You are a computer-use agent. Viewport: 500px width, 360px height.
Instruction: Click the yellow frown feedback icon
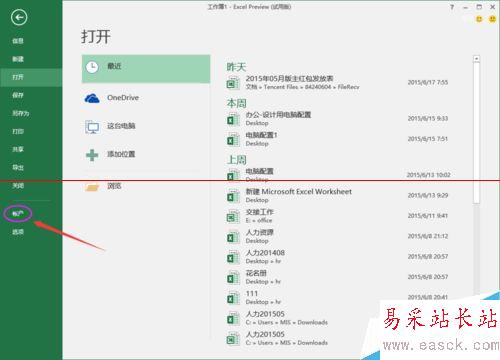492,19
